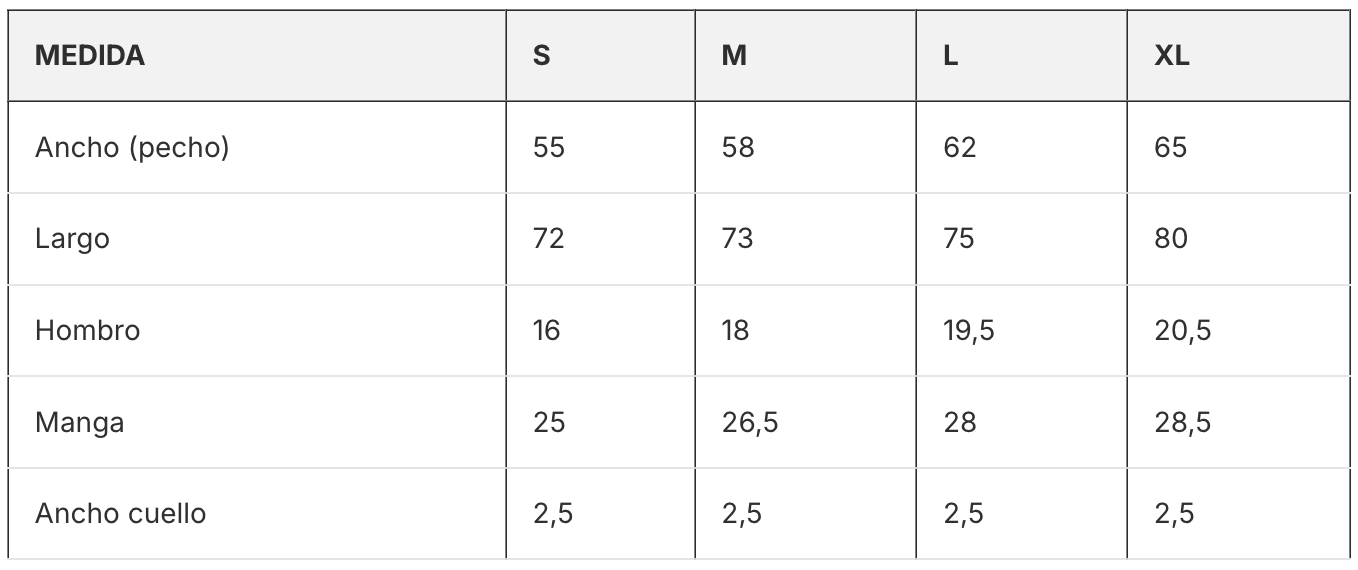Image resolution: width=1358 pixels, height=570 pixels.
Task: Select the M size column header
Action: tap(734, 56)
